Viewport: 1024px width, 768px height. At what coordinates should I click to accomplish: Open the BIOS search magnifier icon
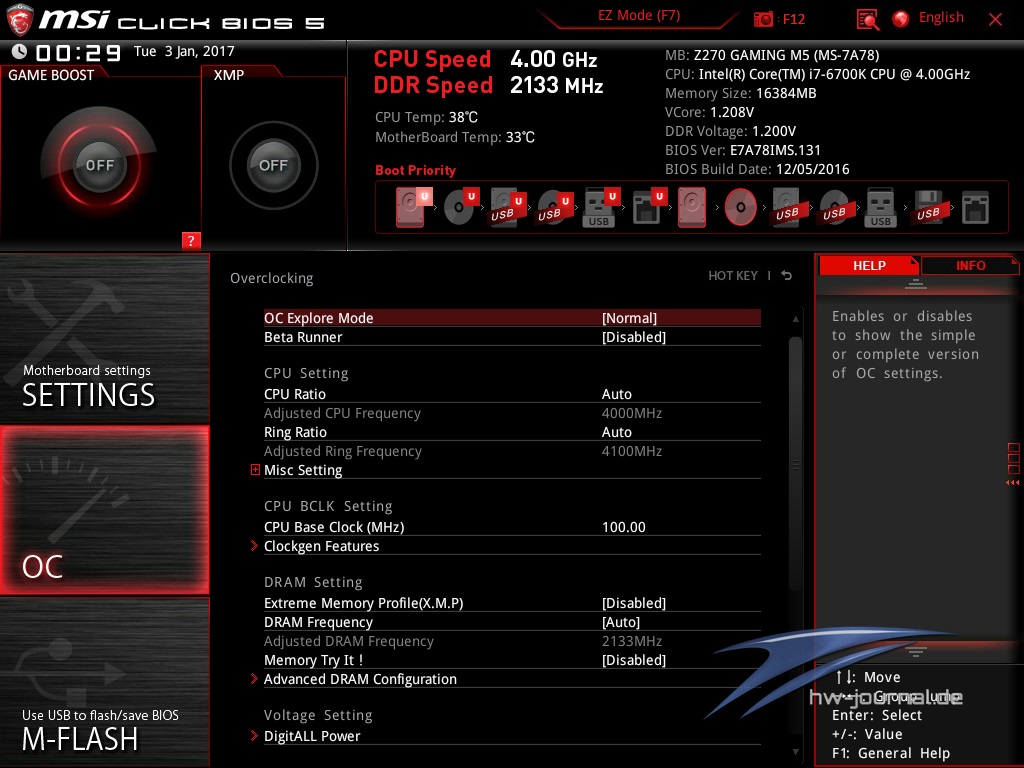pyautogui.click(x=867, y=19)
